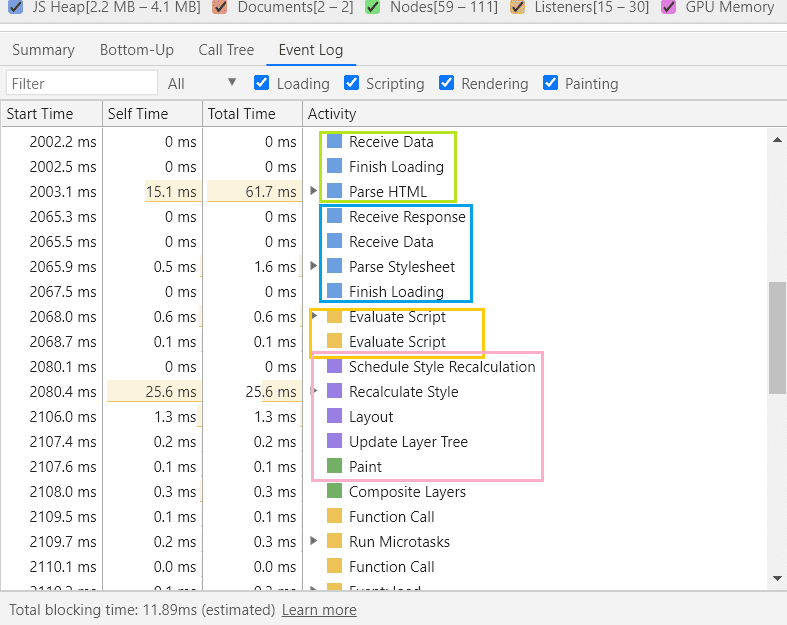Click the Learn more link

coord(319,610)
